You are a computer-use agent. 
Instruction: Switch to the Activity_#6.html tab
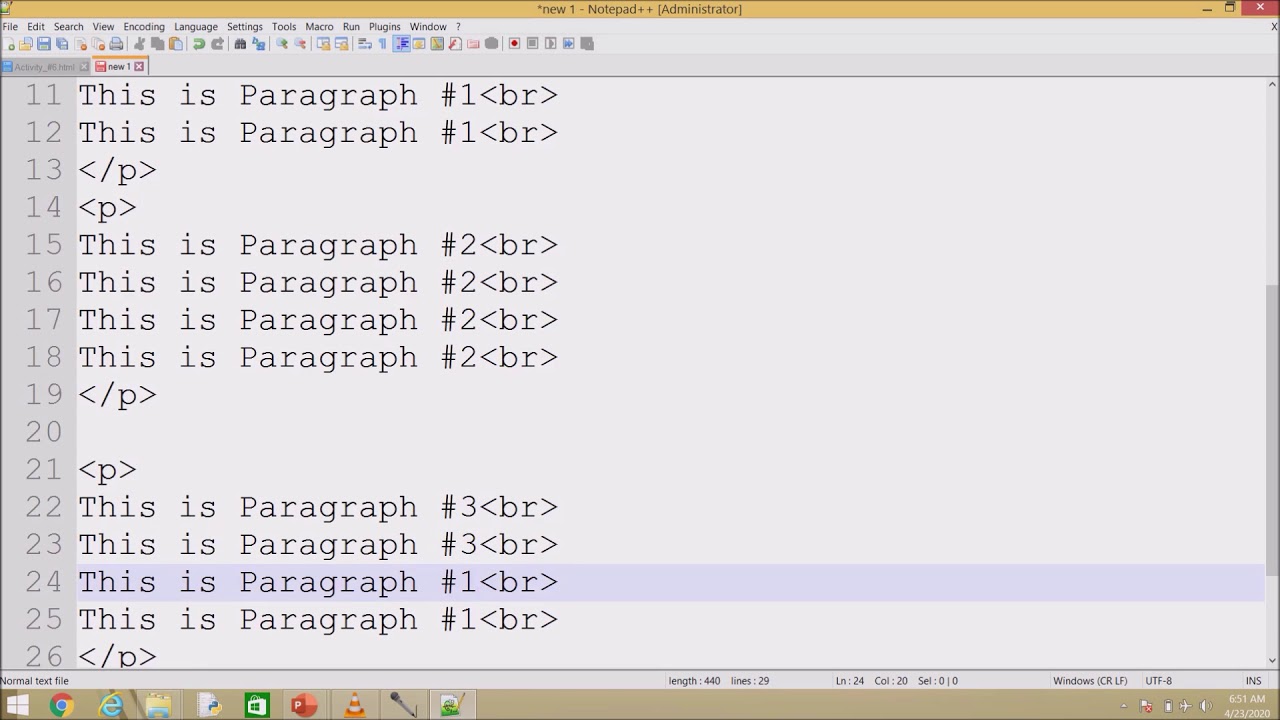pyautogui.click(x=44, y=67)
